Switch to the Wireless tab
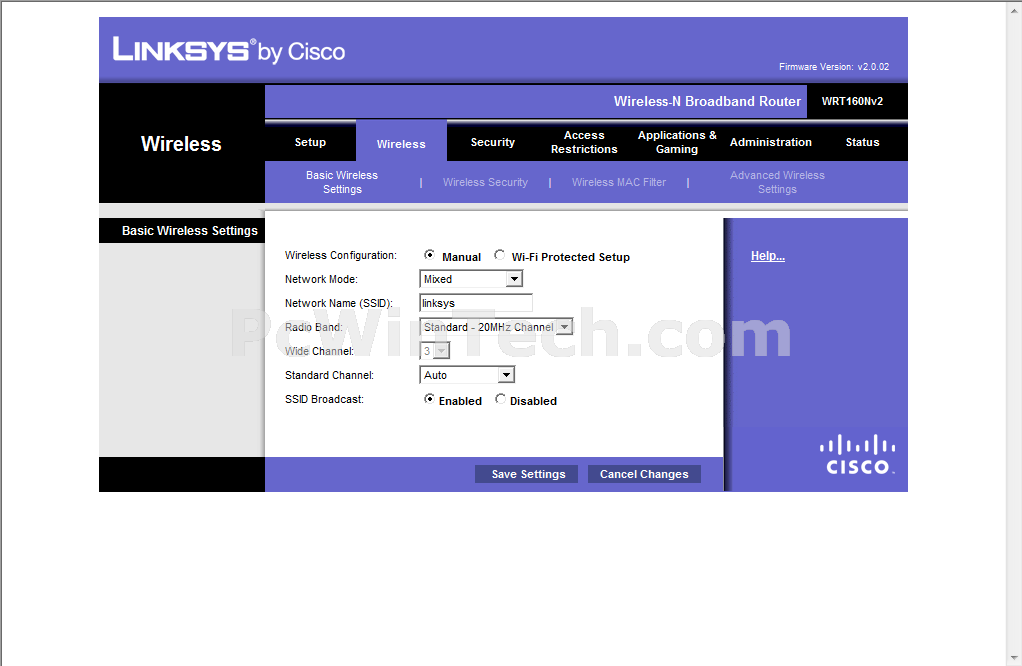Viewport: 1022px width, 666px height. tap(401, 143)
